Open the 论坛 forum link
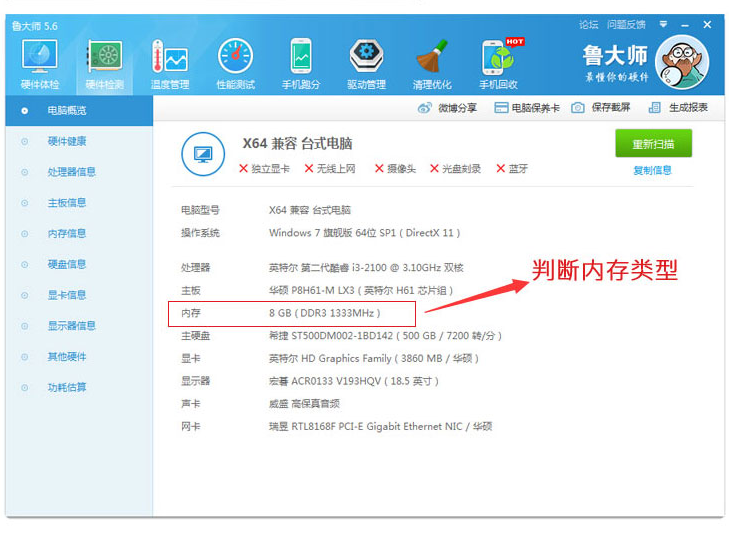Screen dimensions: 729x537 (x=589, y=25)
